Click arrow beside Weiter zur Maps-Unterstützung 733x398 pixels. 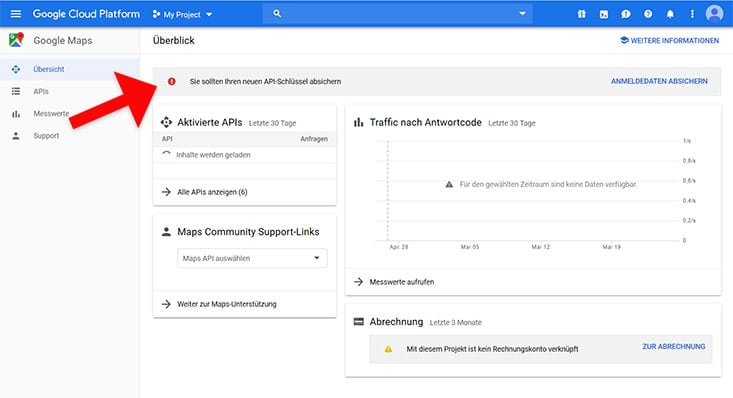[x=166, y=304]
